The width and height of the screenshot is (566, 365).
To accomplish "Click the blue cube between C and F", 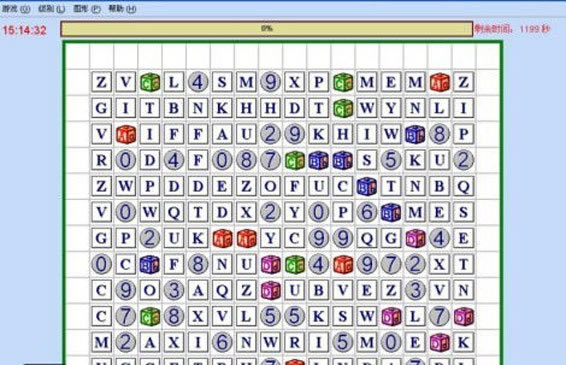I will point(150,264).
